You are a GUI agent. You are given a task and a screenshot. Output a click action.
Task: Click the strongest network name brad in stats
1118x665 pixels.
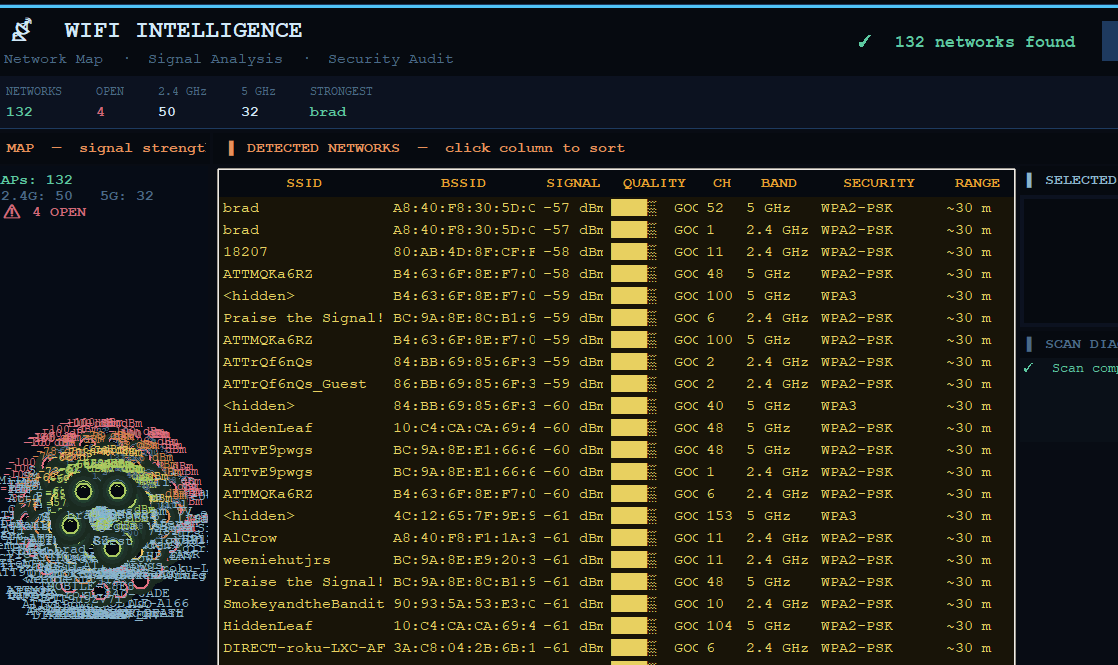328,112
